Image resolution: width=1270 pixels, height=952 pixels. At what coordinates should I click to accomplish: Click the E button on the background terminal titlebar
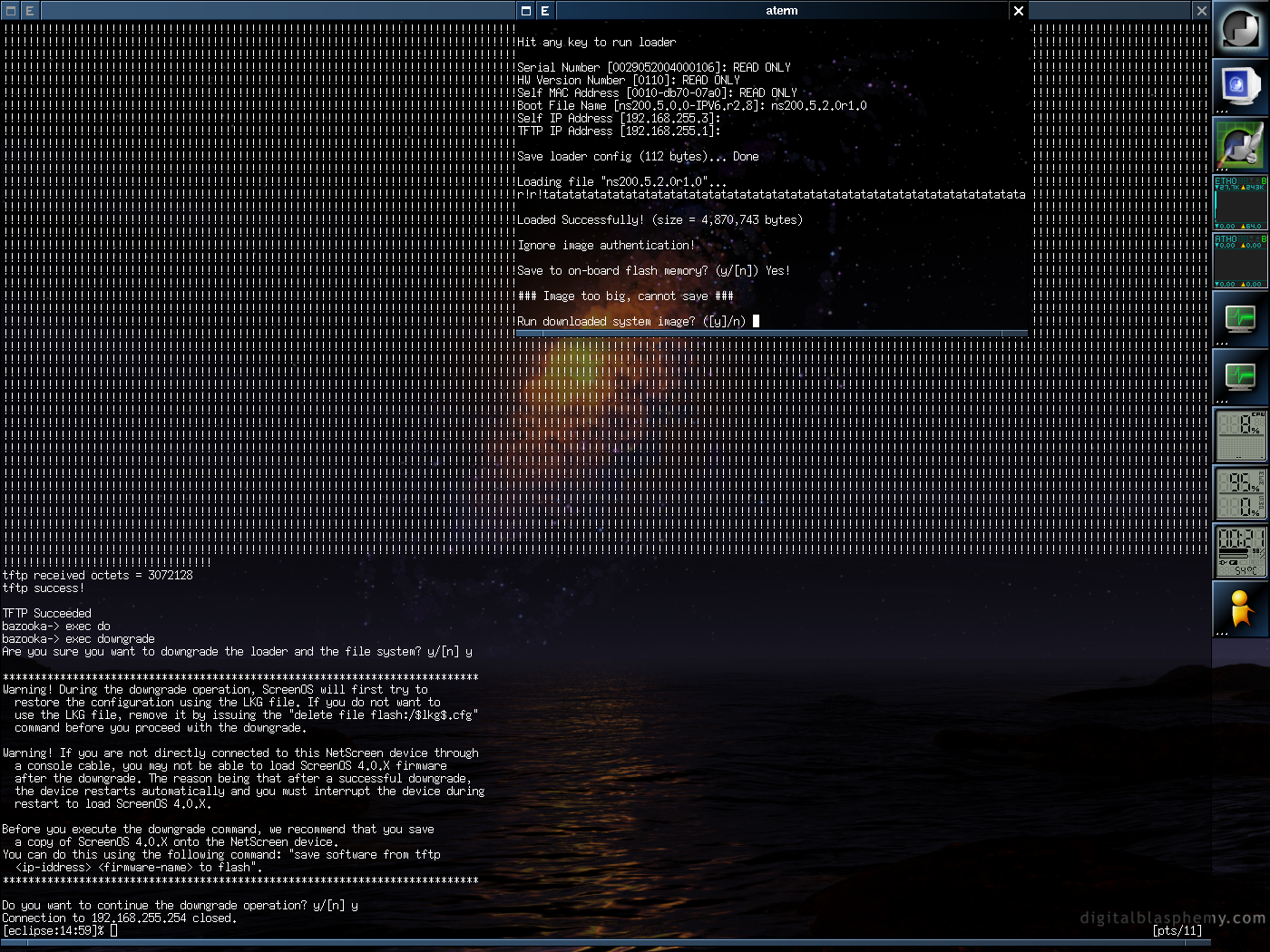point(30,11)
